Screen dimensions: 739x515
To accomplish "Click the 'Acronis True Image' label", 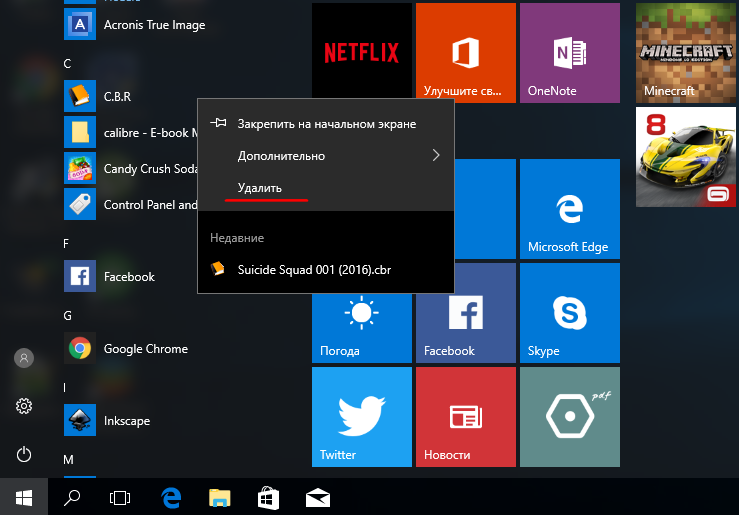I will [x=154, y=25].
